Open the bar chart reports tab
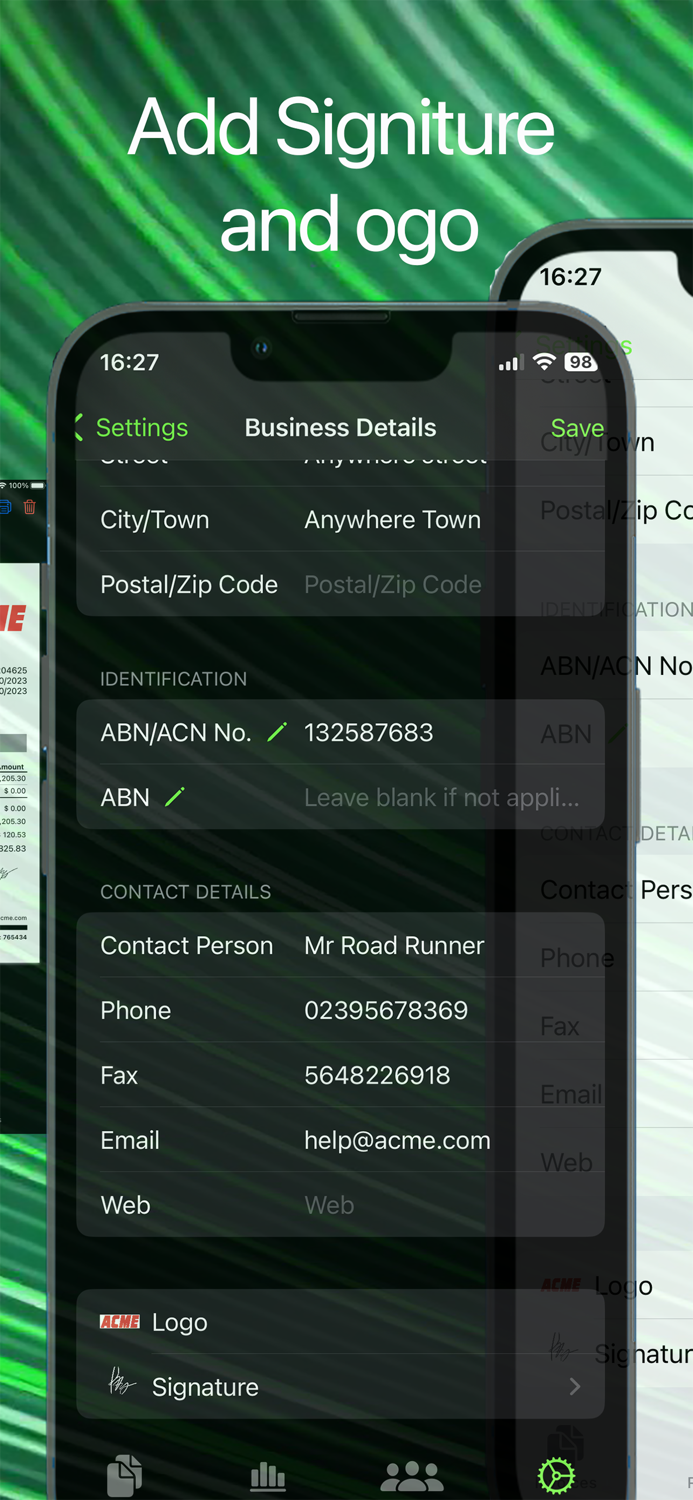The width and height of the screenshot is (693, 1500). [268, 1476]
